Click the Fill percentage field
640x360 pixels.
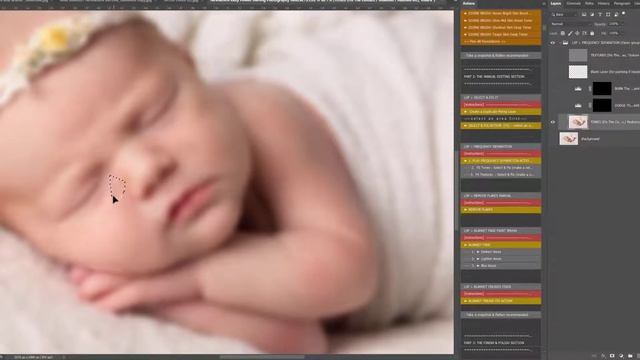[613, 33]
